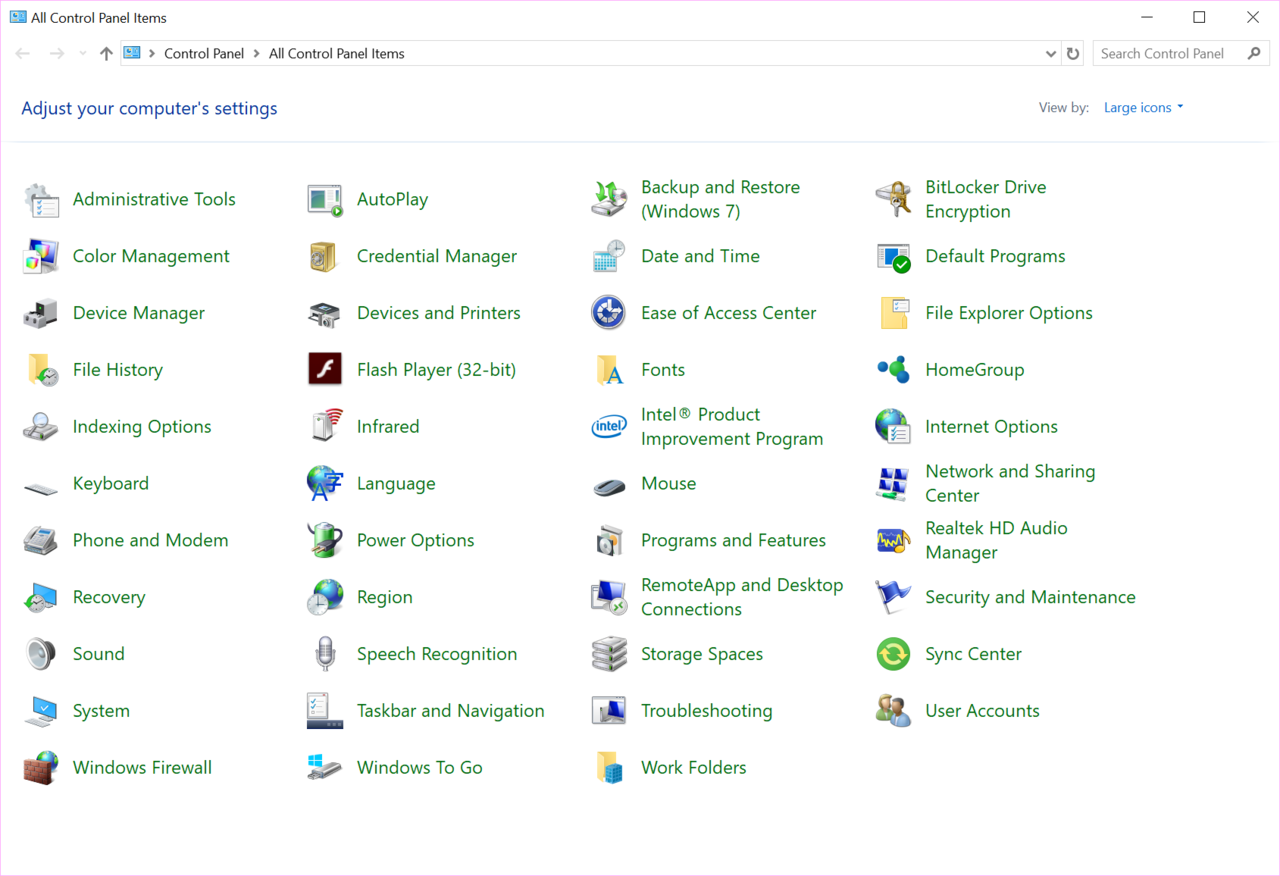Click the Control Panel breadcrumb
1280x876 pixels.
(204, 54)
